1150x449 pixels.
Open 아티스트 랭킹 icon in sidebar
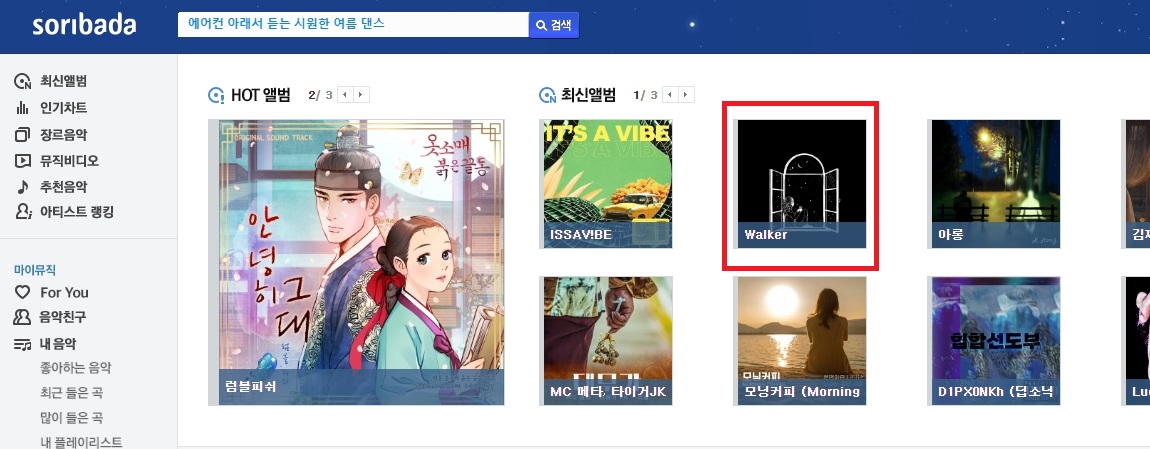(x=23, y=212)
